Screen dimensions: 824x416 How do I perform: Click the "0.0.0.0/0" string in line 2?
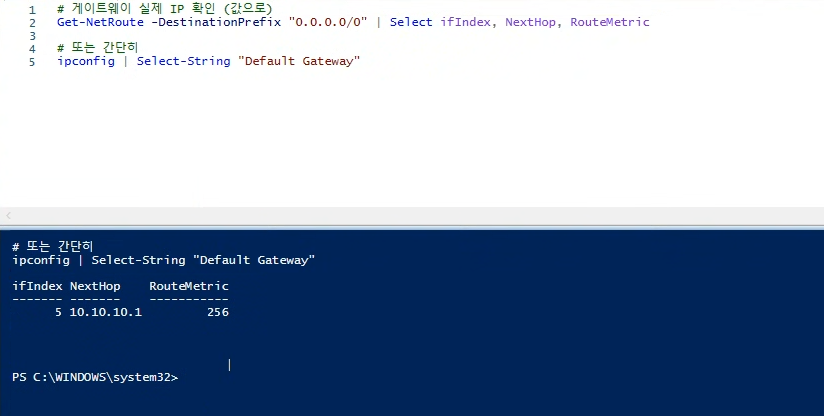click(x=328, y=22)
